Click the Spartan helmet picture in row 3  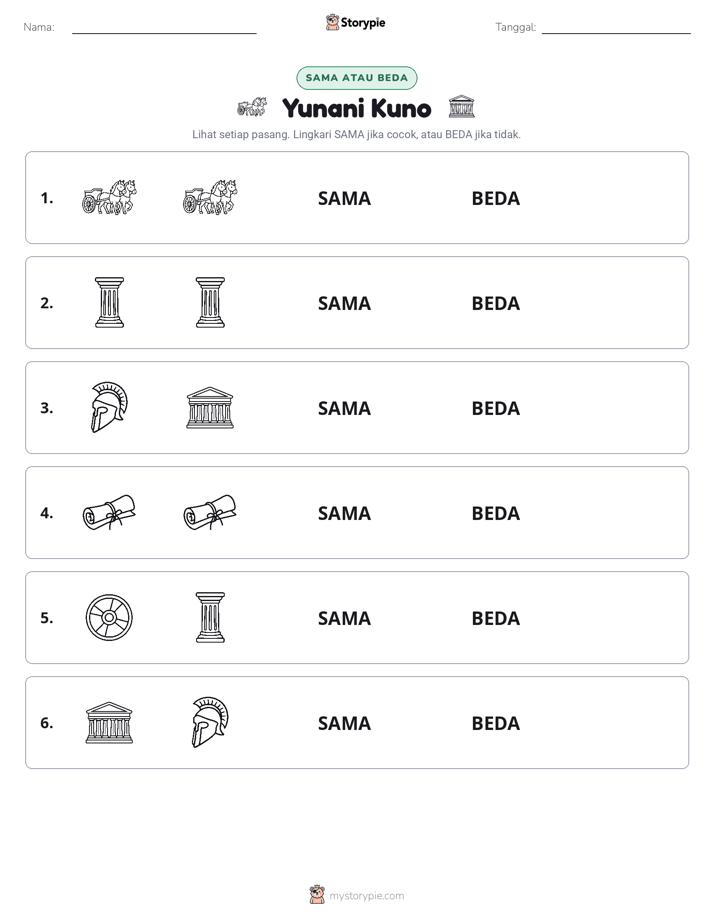(109, 407)
